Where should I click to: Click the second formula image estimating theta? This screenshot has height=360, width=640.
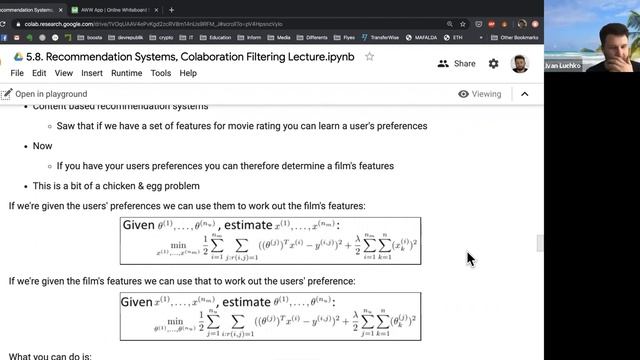(x=270, y=316)
